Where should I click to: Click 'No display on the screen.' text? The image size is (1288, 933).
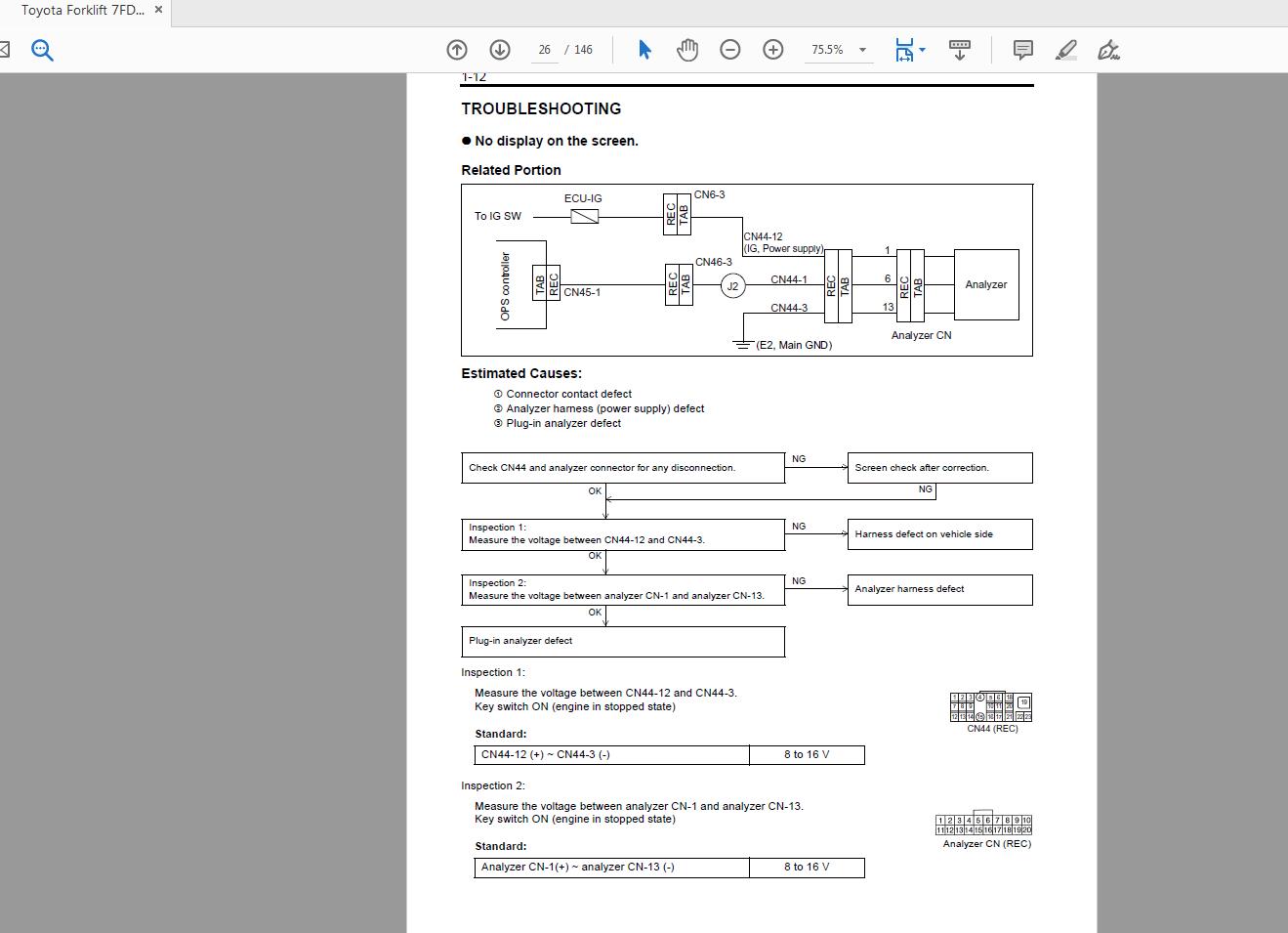[x=556, y=141]
